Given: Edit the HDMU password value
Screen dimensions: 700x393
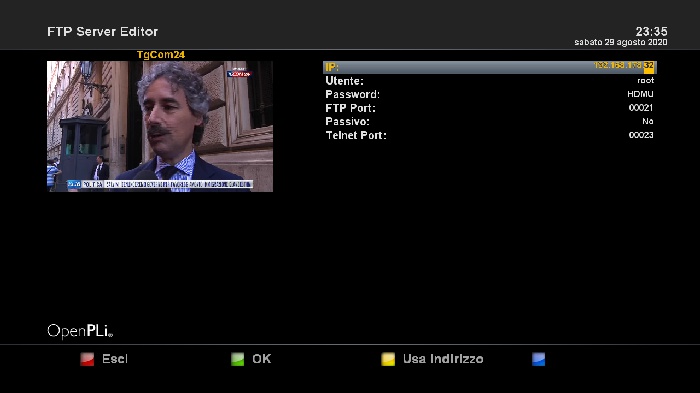Looking at the screenshot, I should [640, 94].
